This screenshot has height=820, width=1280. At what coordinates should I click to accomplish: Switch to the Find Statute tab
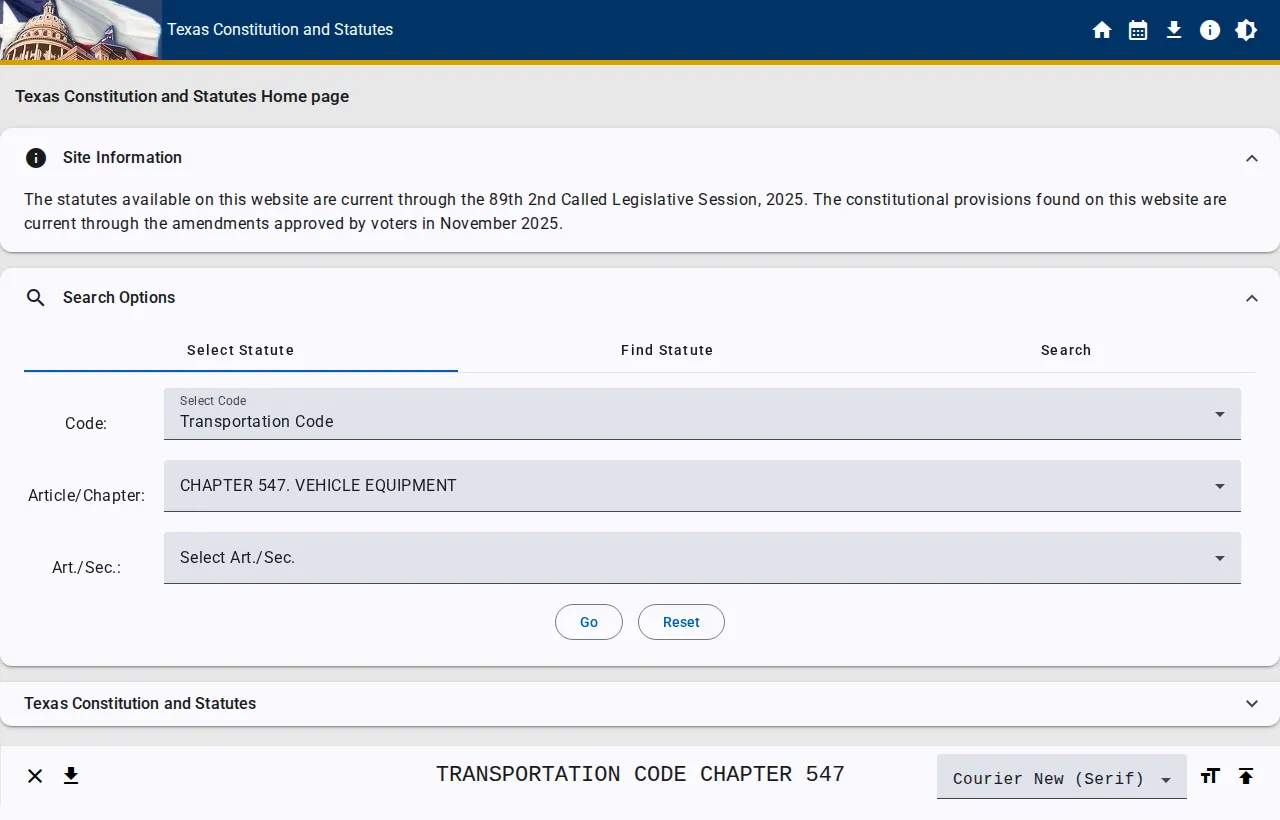pos(667,350)
